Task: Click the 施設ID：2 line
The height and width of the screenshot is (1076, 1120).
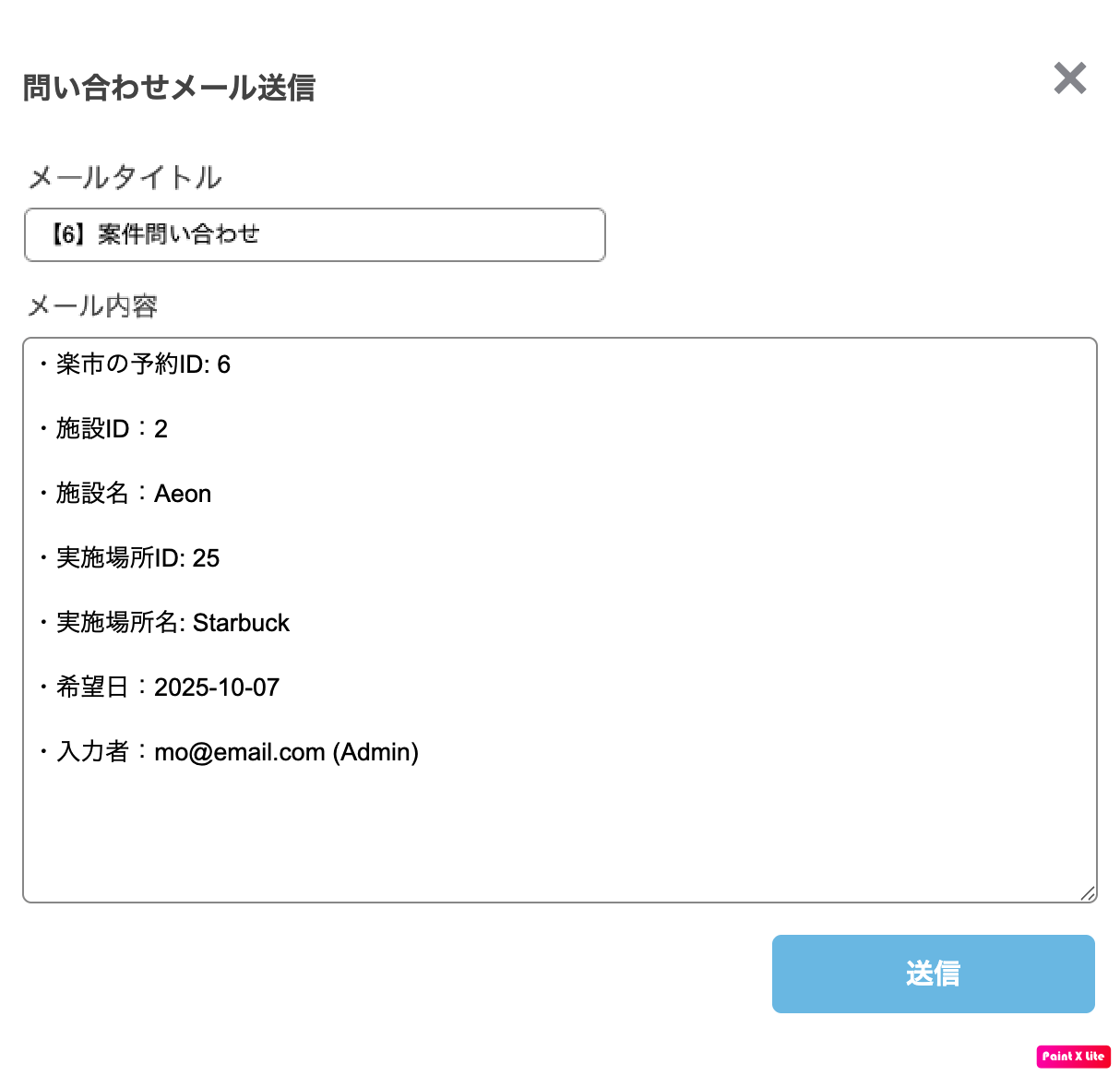Action: click(112, 429)
